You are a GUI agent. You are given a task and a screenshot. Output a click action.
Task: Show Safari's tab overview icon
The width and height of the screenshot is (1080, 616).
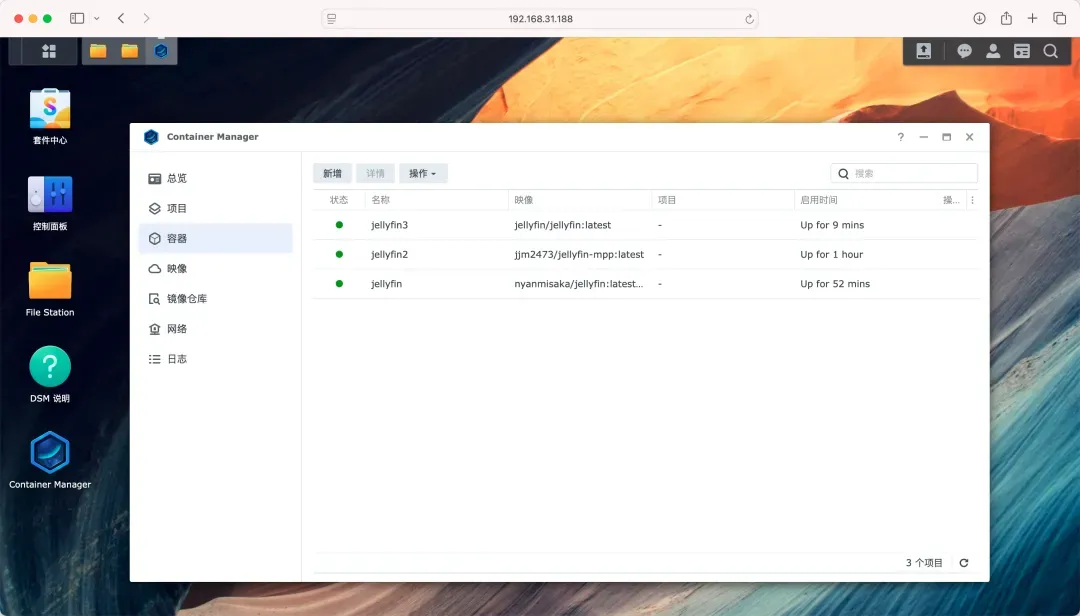coord(1059,19)
